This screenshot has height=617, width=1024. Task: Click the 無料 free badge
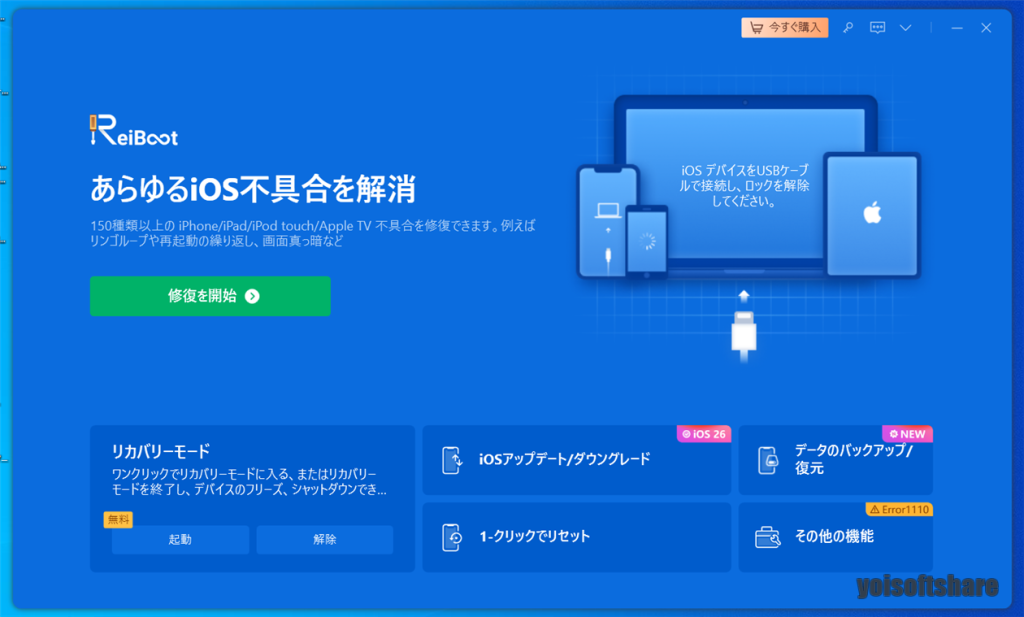tap(118, 520)
